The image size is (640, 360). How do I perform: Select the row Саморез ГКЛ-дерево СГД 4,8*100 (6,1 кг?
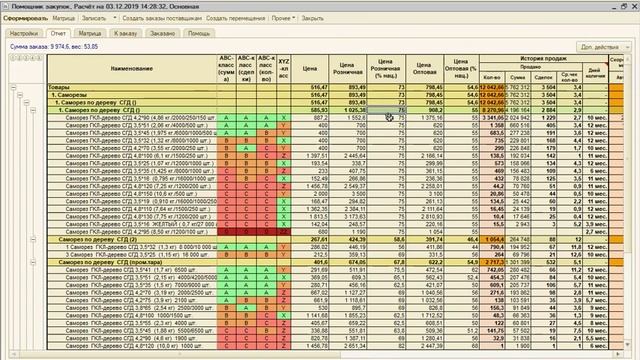[x=336, y=156]
